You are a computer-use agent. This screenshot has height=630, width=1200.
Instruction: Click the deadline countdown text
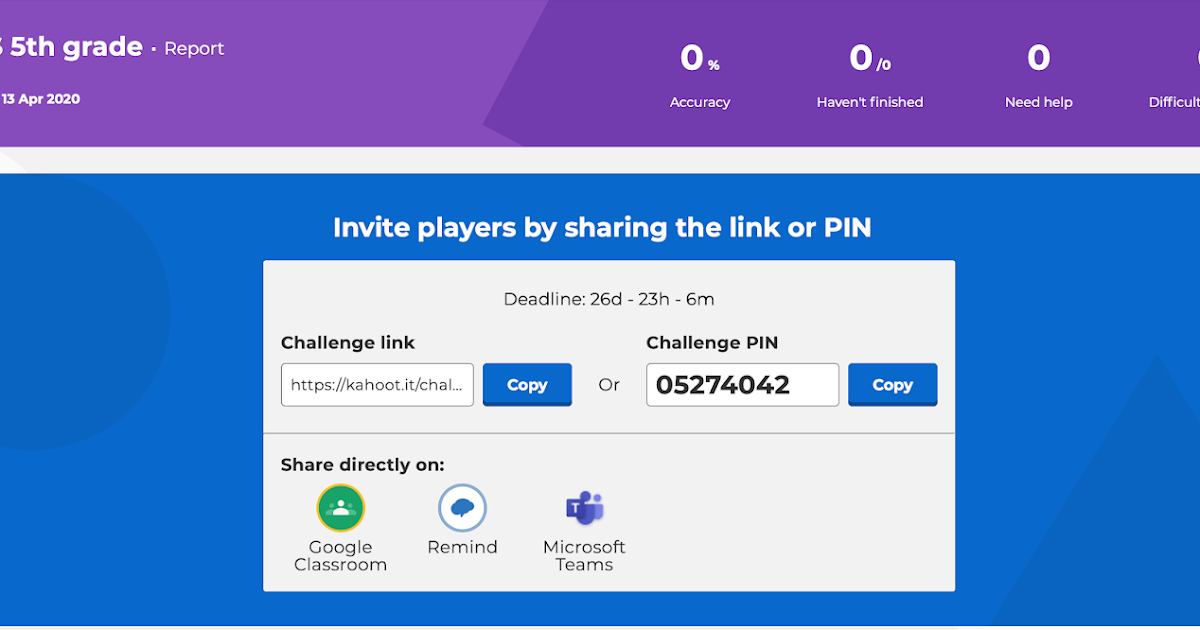[608, 298]
